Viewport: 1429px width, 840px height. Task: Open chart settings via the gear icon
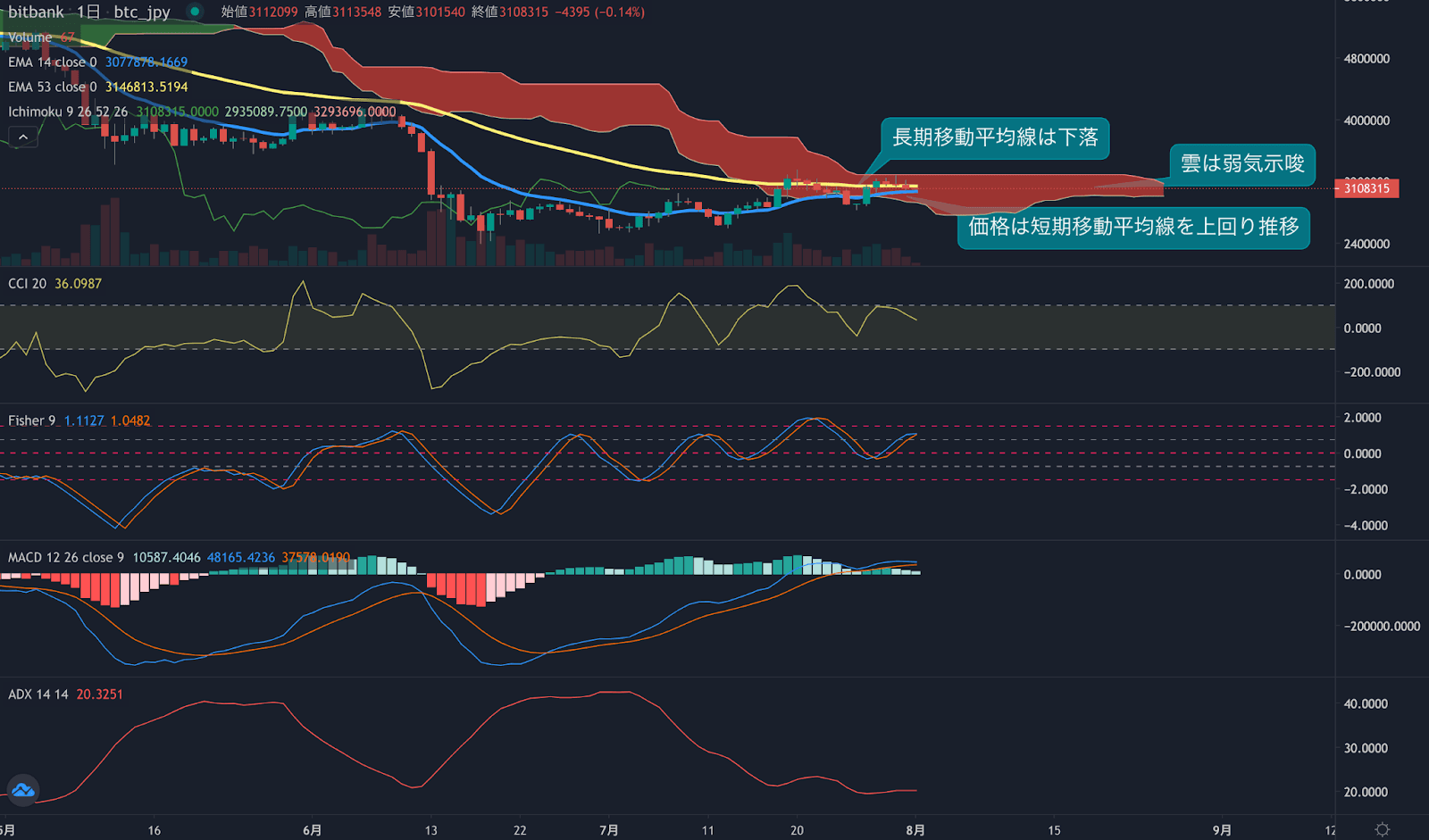pyautogui.click(x=1382, y=829)
